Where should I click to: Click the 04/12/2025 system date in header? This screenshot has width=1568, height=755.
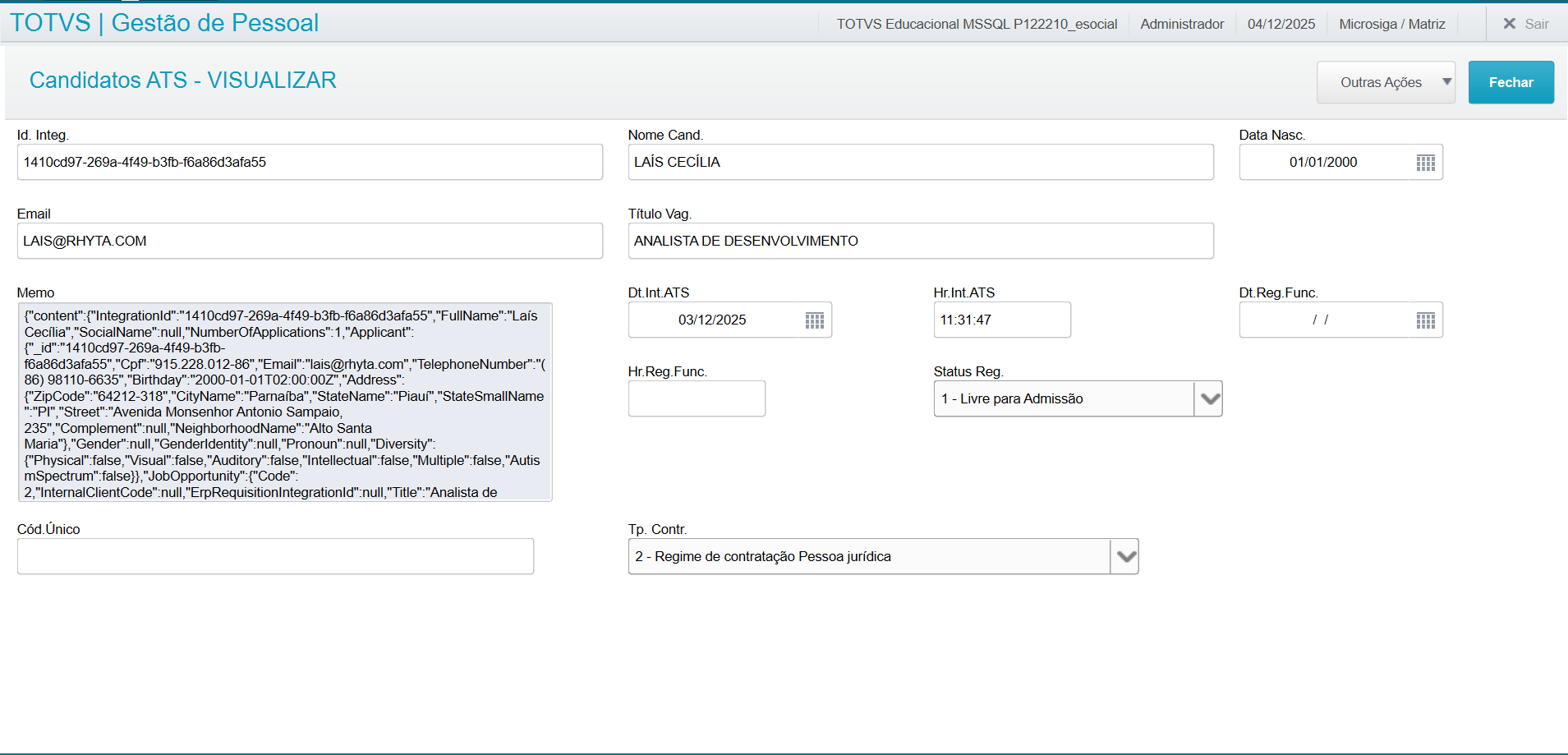1281,24
